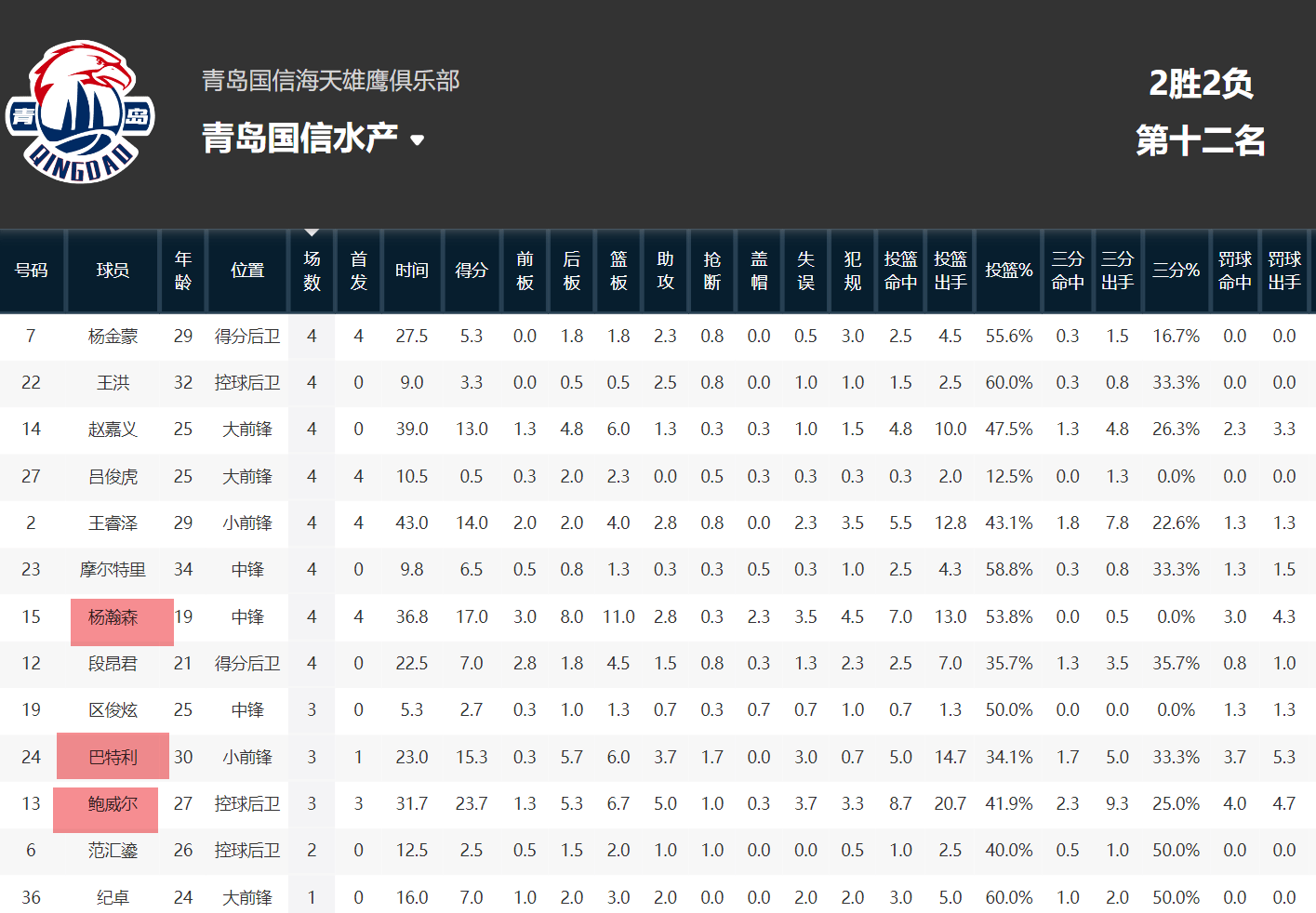Sort table by 号码 column
Screen dimensions: 1316x913
coord(31,271)
